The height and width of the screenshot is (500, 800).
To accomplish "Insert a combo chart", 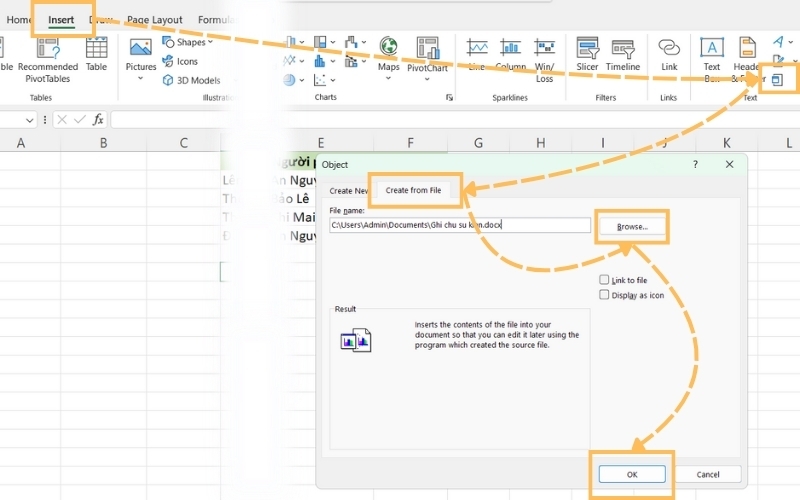I will pos(351,61).
